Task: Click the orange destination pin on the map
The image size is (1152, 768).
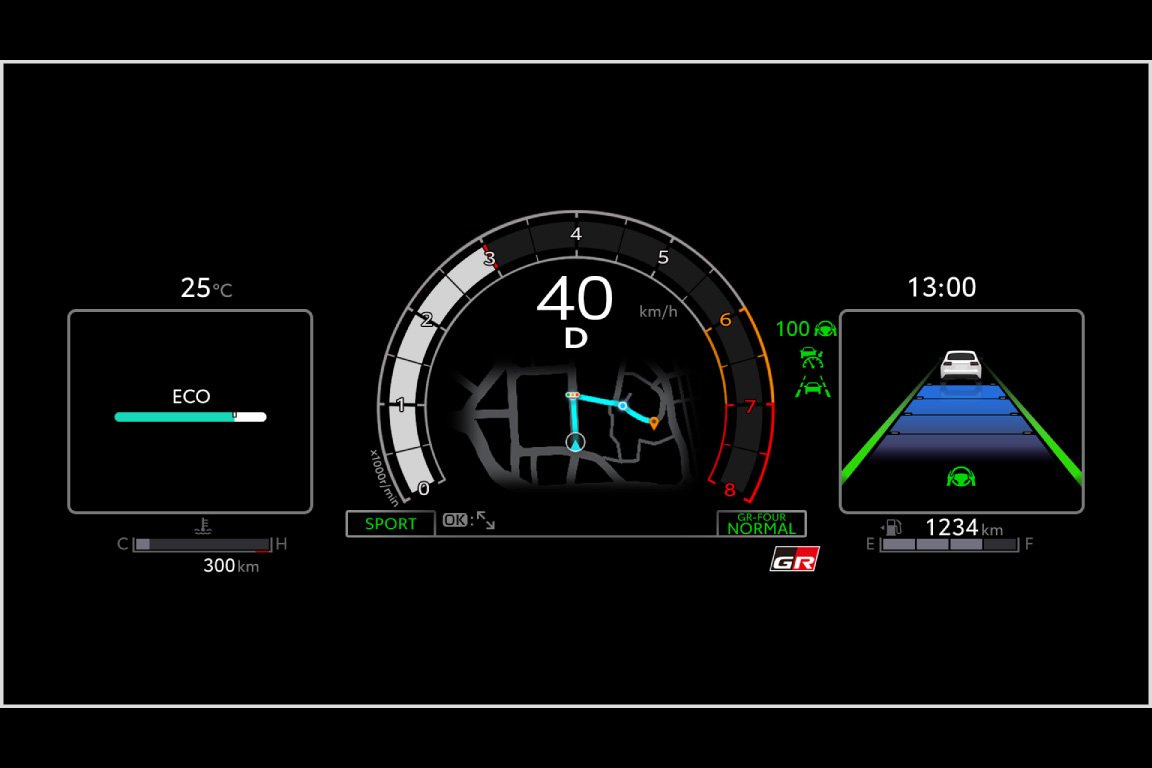Action: (652, 422)
